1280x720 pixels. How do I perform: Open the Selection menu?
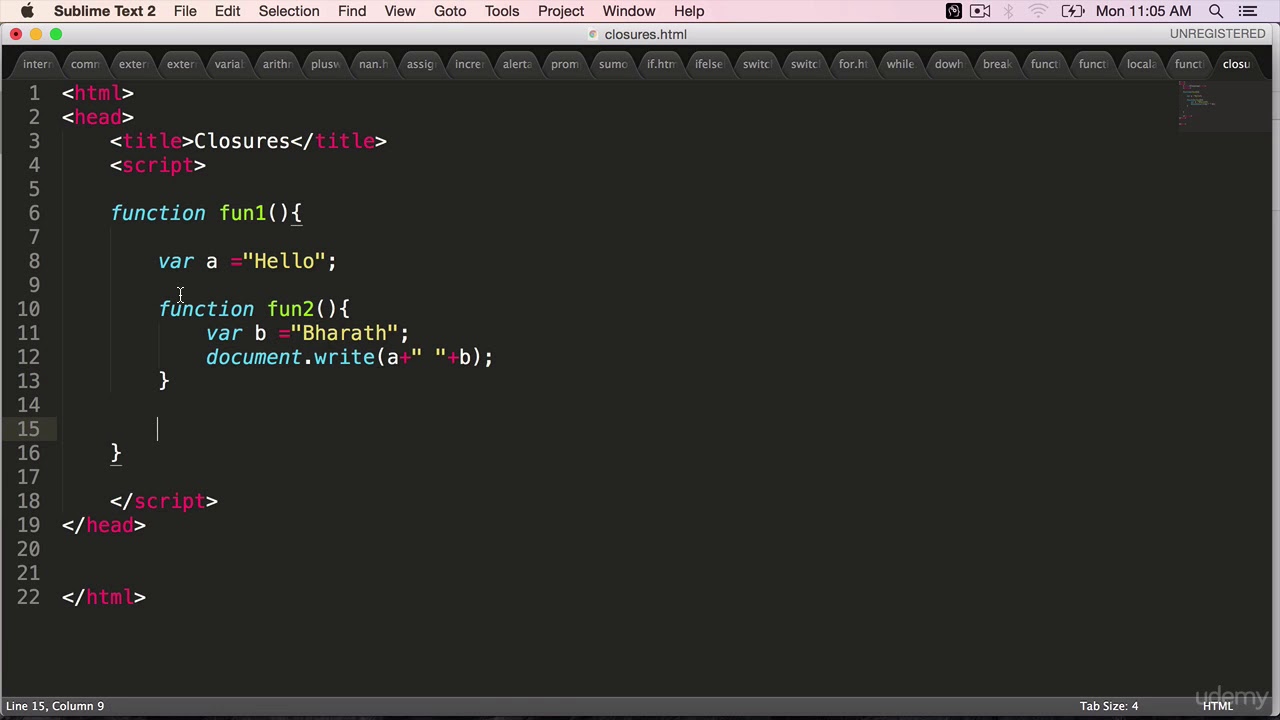pyautogui.click(x=288, y=11)
